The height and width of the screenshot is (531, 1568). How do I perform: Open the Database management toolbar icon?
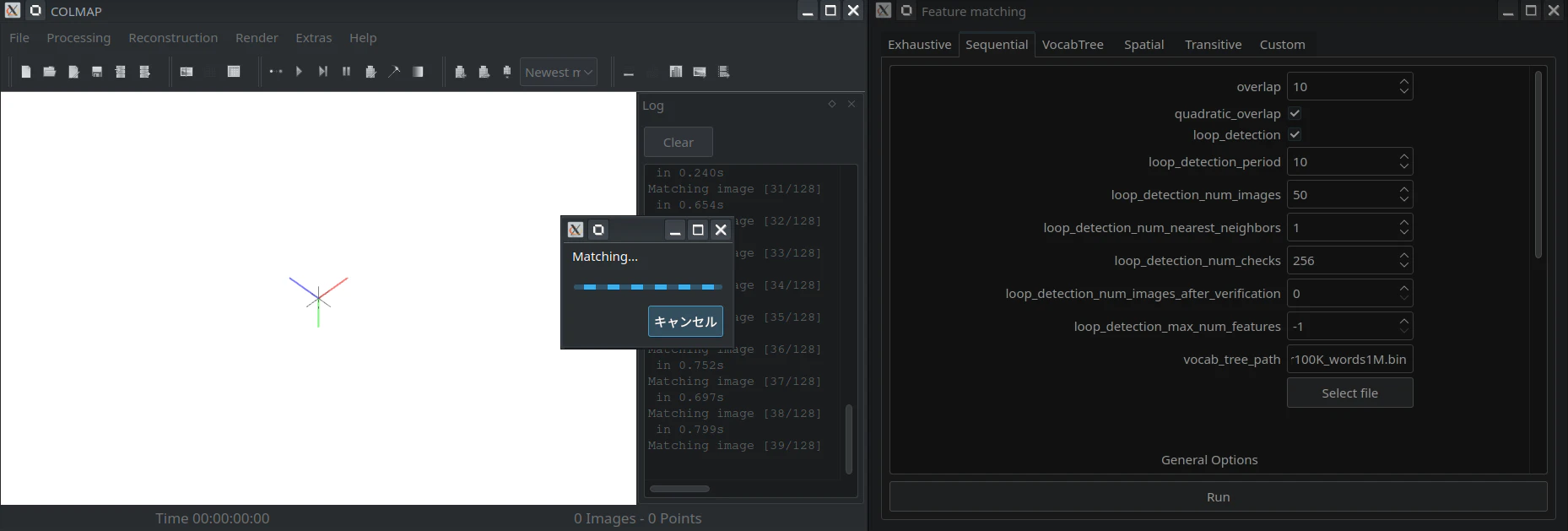[x=234, y=72]
